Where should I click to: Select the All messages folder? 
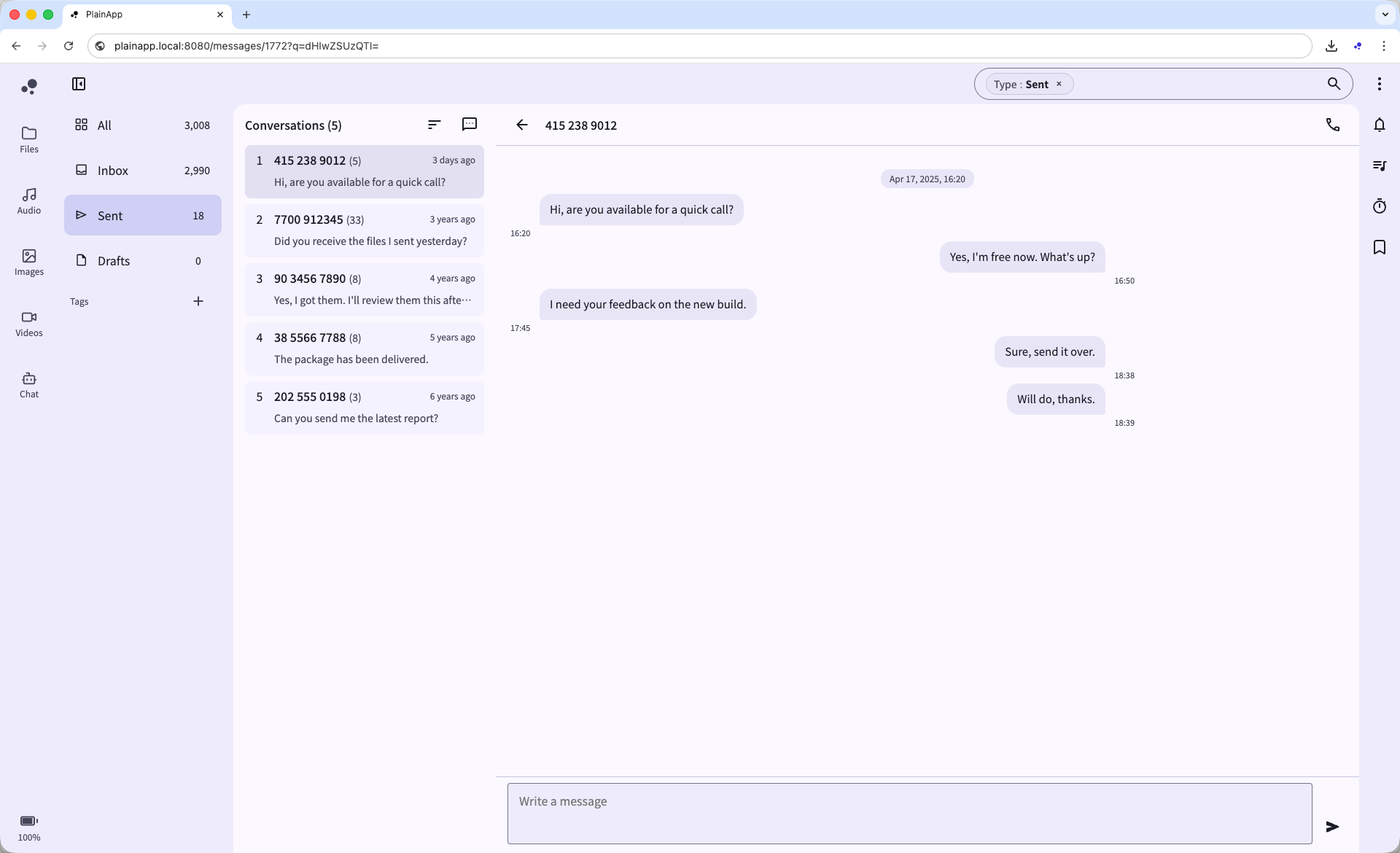click(143, 125)
